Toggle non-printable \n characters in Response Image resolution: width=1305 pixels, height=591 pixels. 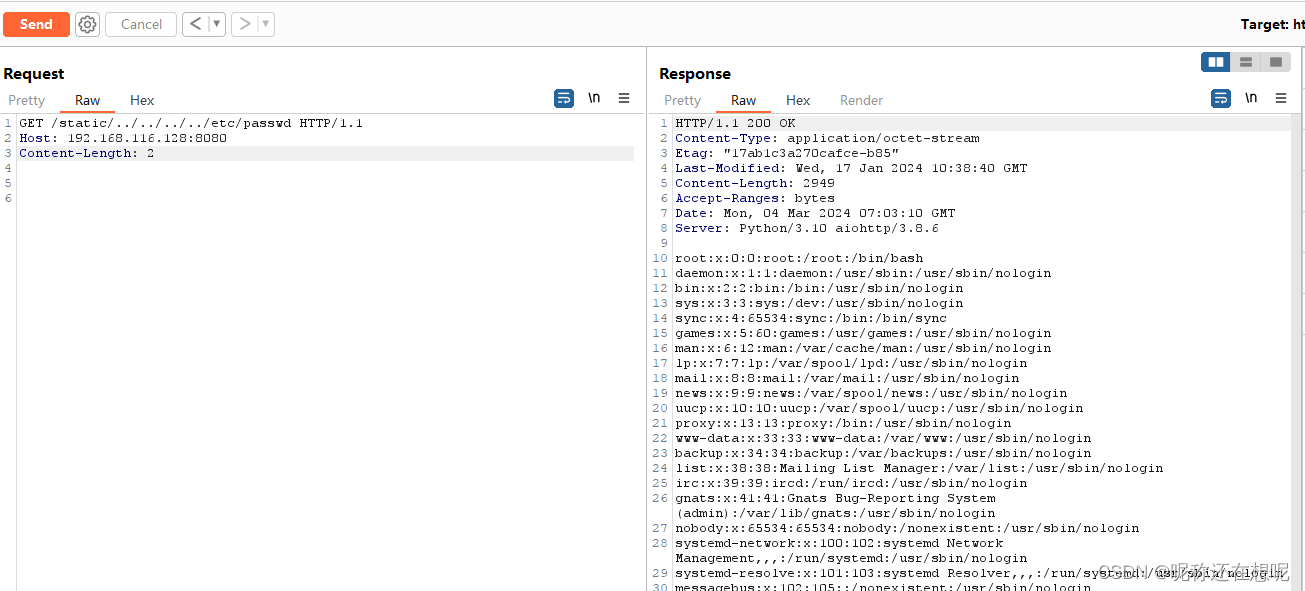[x=1251, y=98]
